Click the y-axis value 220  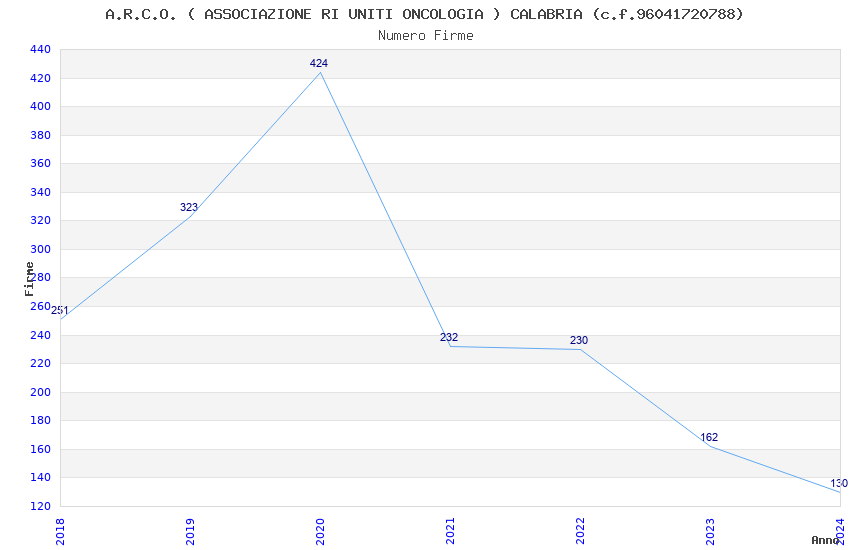40,364
